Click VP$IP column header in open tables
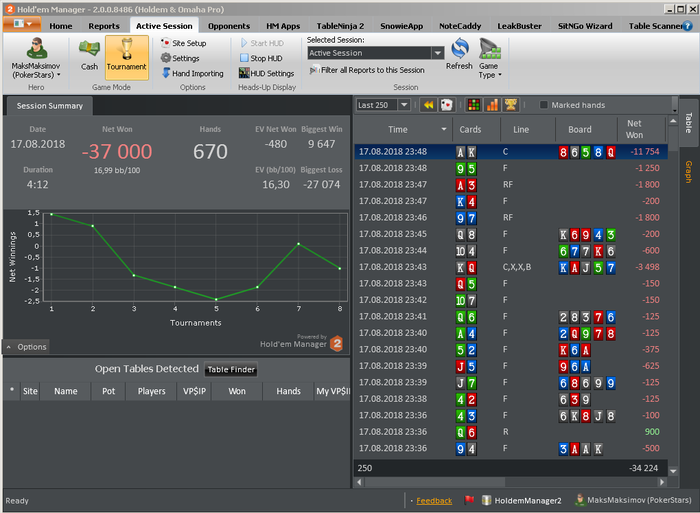700x513 pixels. tap(194, 391)
